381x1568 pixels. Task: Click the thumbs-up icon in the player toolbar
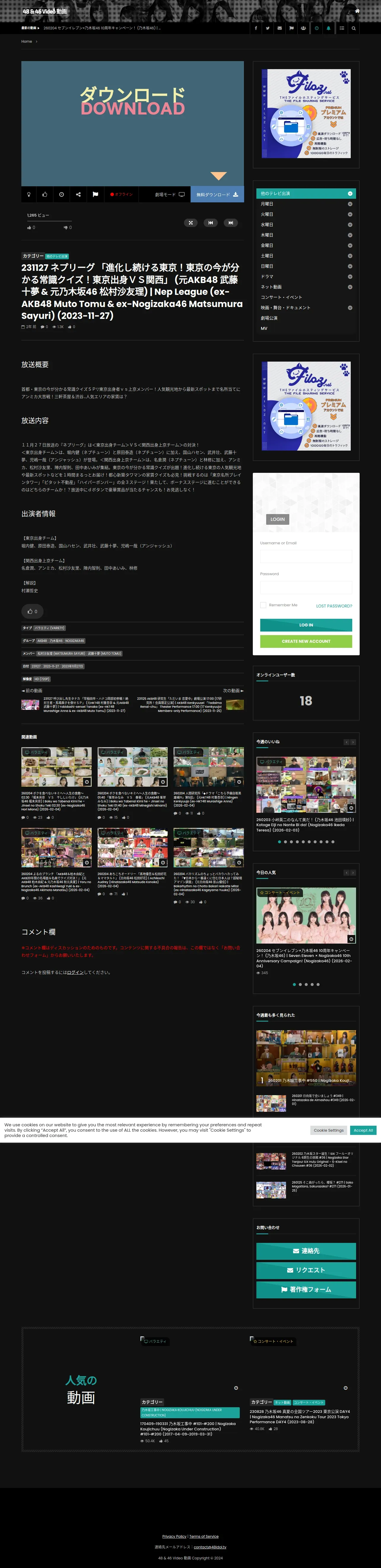click(x=45, y=194)
